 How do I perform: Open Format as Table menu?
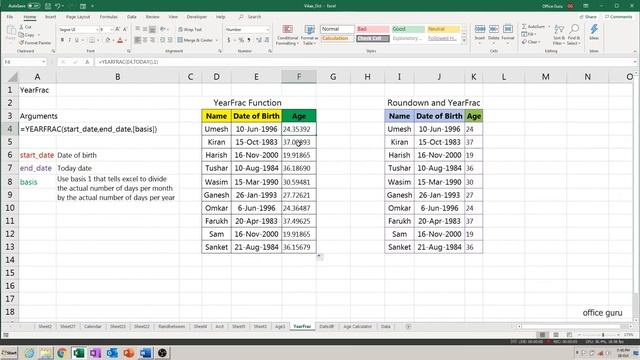coord(309,35)
